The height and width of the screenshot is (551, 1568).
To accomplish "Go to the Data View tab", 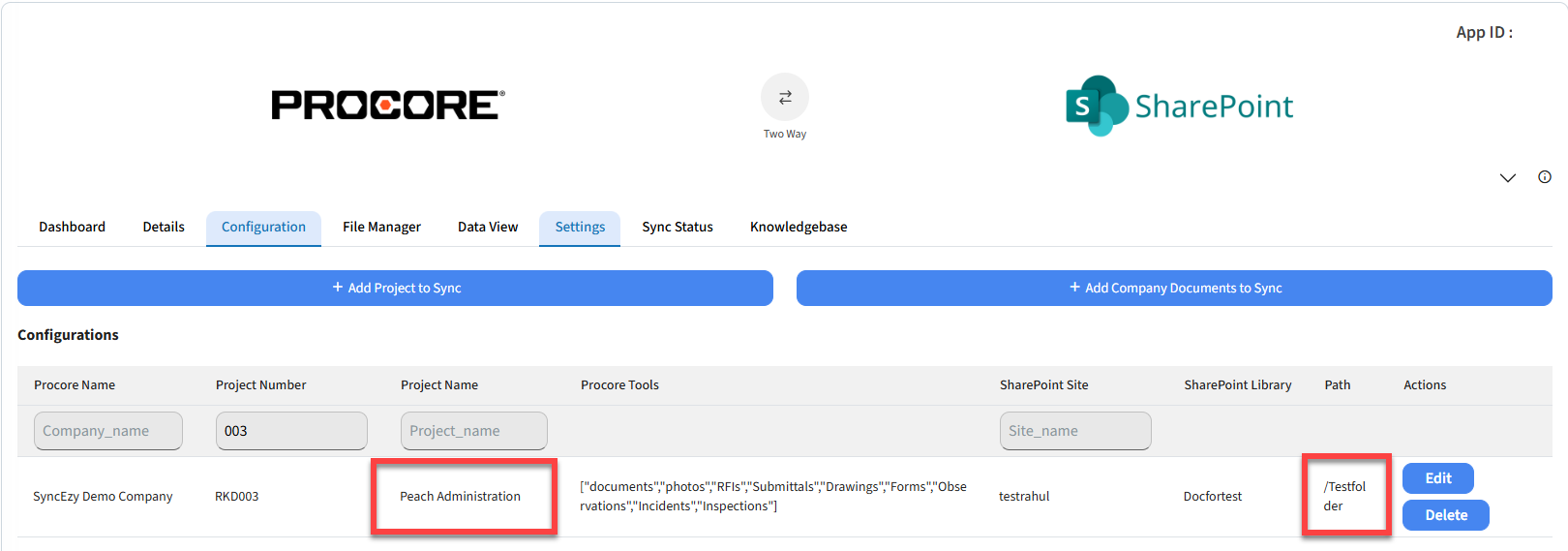I will (x=488, y=228).
